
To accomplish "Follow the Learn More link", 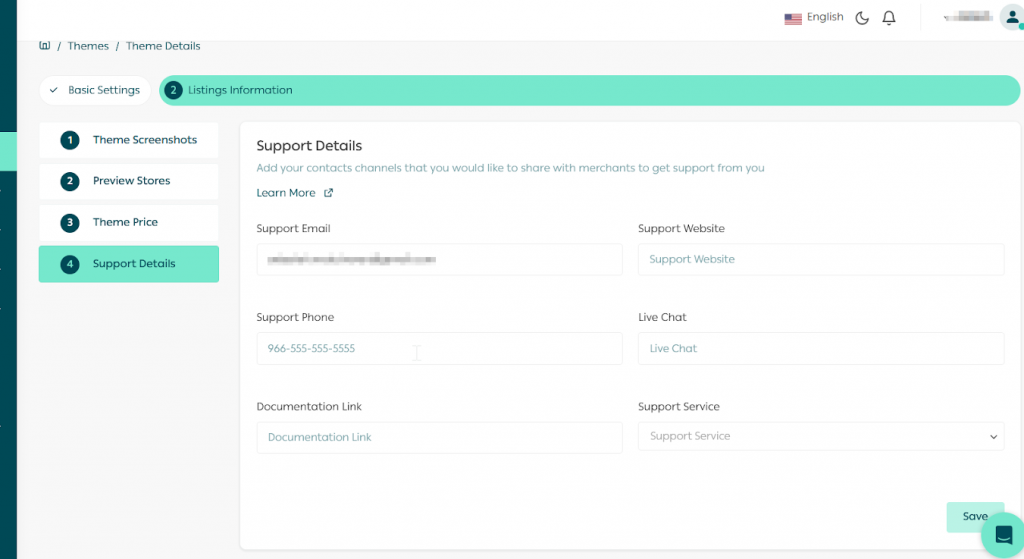I will click(286, 193).
